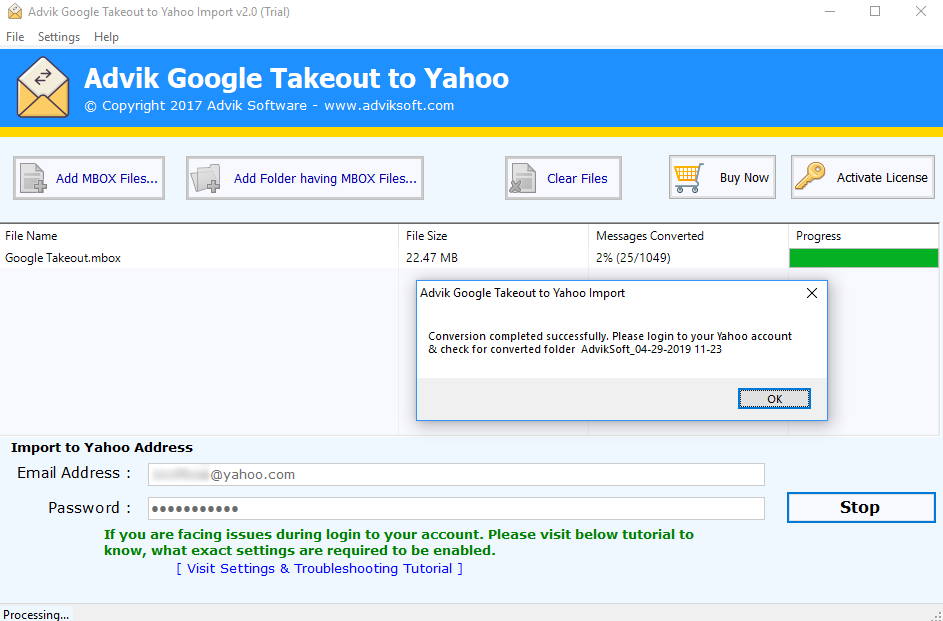This screenshot has height=621, width=943.
Task: Open the File menu
Action: (x=15, y=37)
